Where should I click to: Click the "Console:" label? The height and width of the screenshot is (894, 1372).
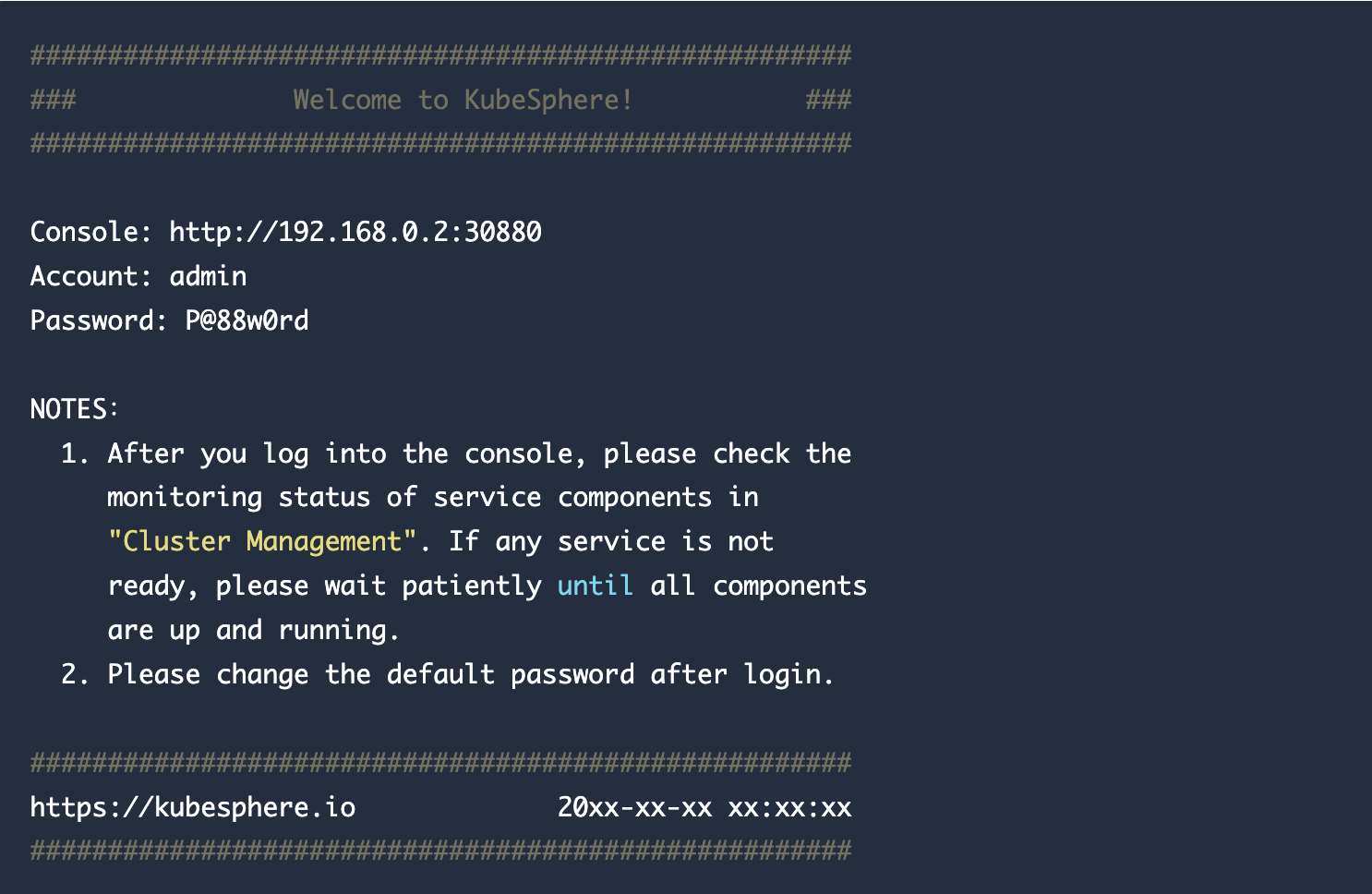coord(90,232)
